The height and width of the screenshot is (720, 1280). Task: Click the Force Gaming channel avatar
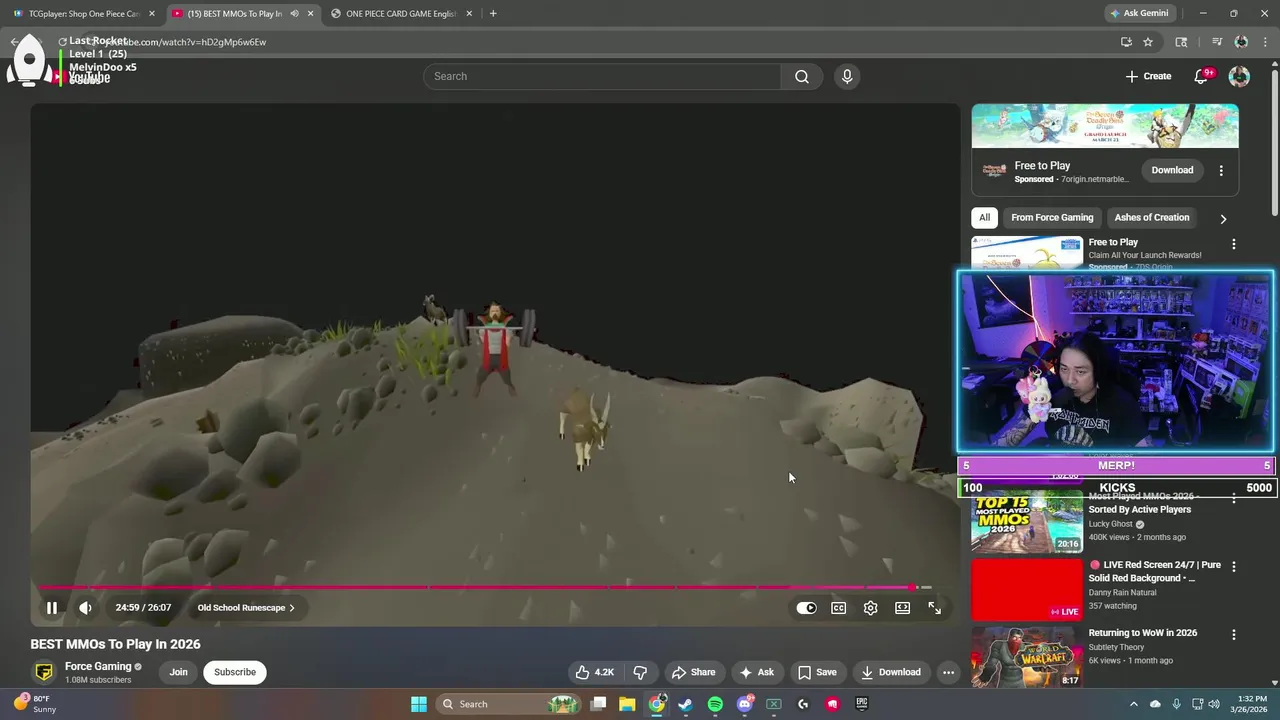pyautogui.click(x=43, y=672)
